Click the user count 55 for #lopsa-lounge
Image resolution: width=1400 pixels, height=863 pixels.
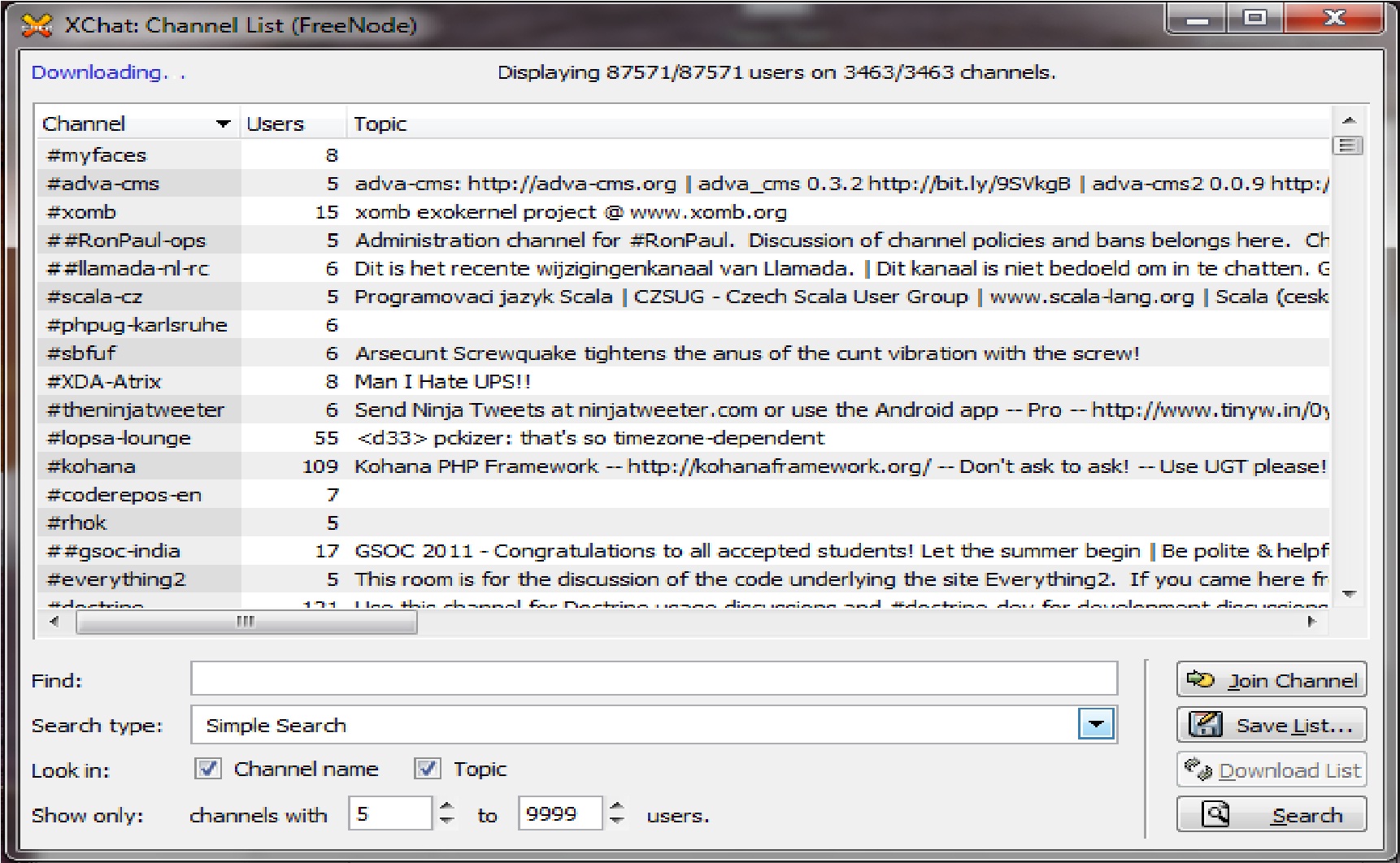point(326,438)
